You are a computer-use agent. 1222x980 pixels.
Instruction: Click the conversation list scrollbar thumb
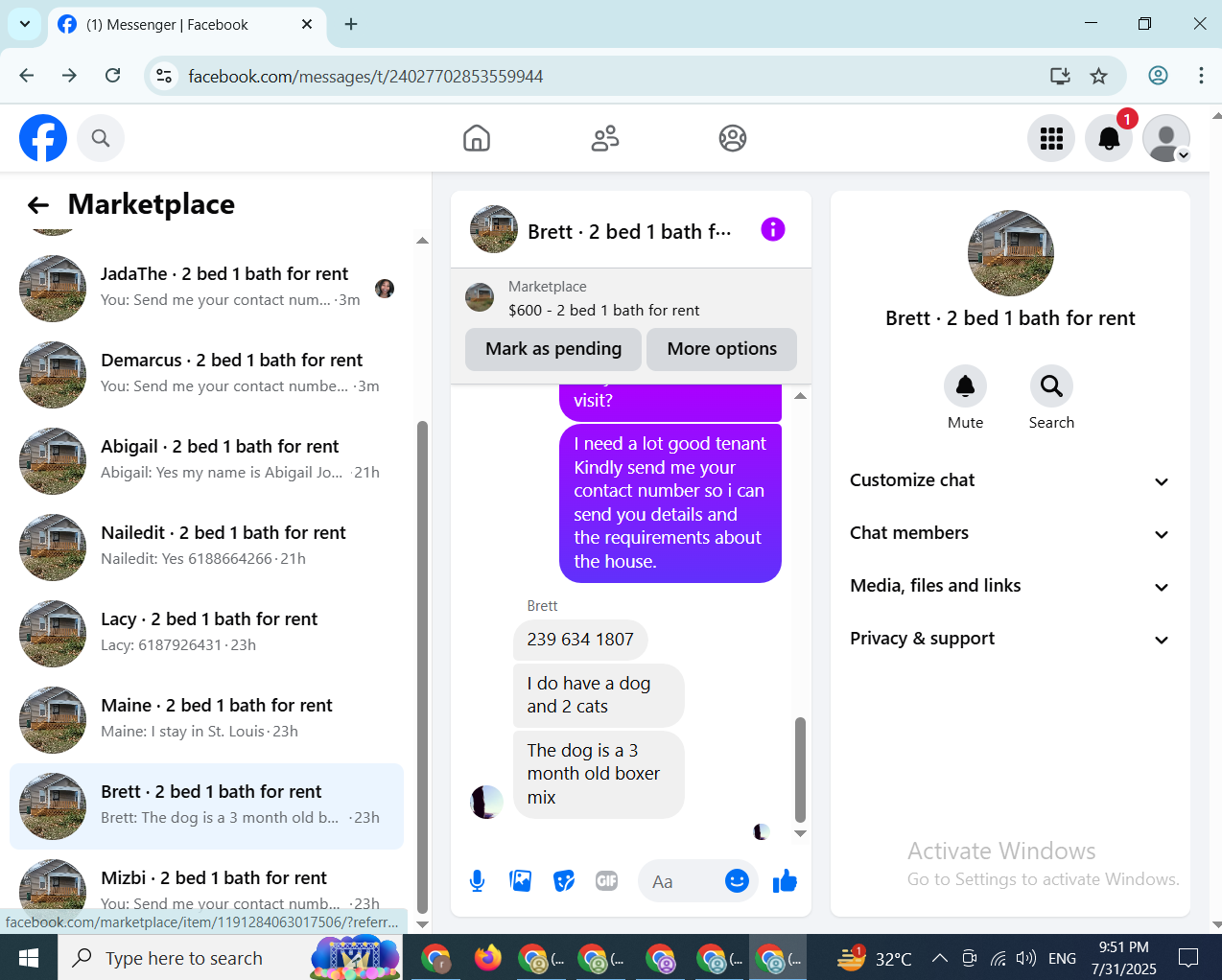(x=422, y=666)
